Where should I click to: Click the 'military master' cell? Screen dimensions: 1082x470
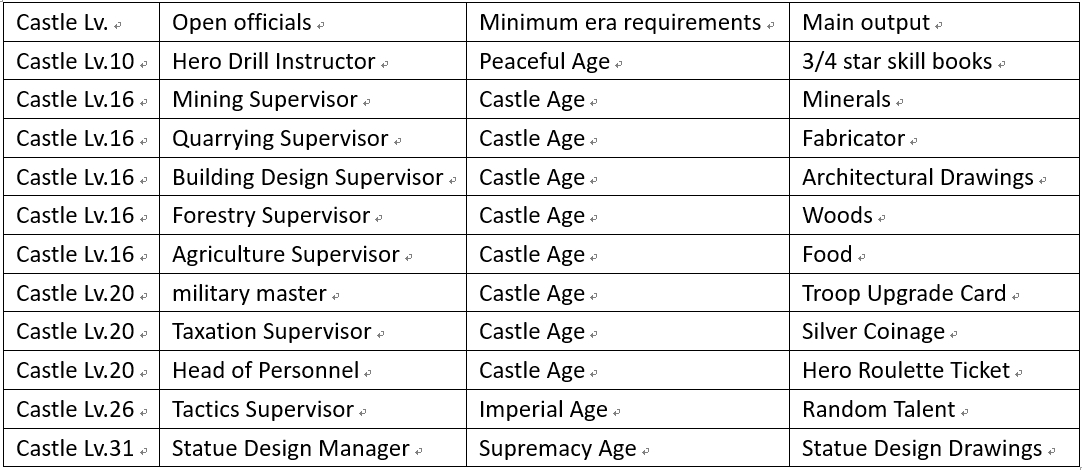coord(249,294)
